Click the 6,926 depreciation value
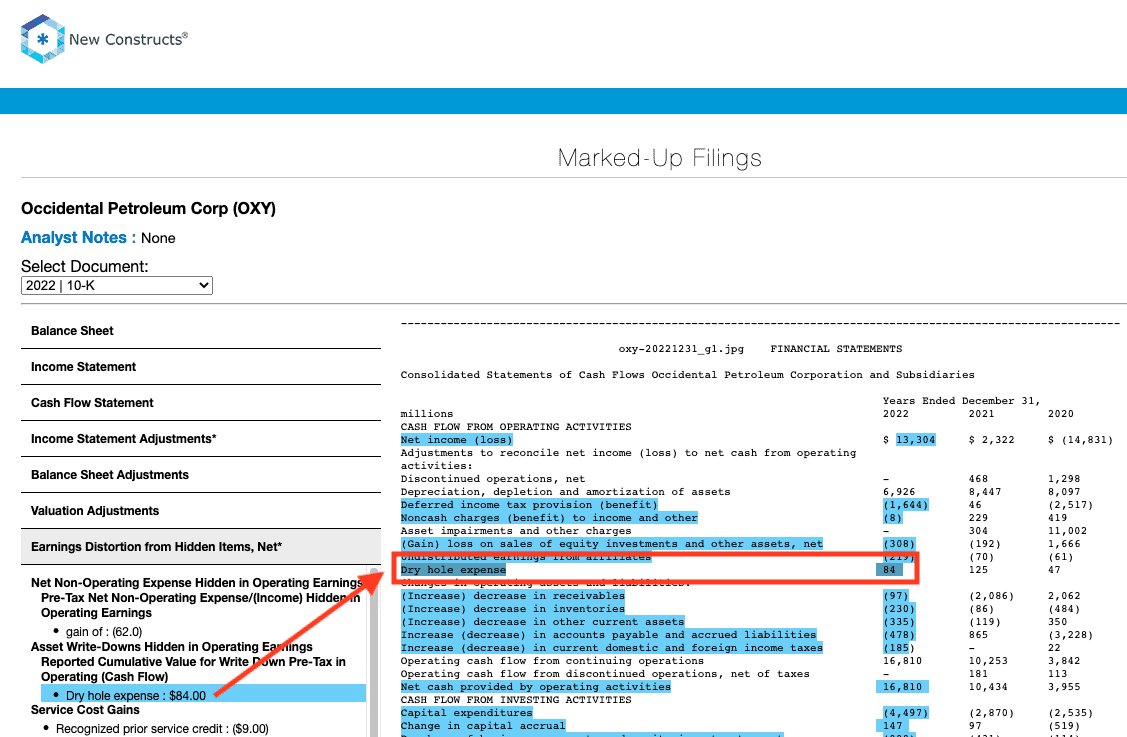 [x=899, y=492]
